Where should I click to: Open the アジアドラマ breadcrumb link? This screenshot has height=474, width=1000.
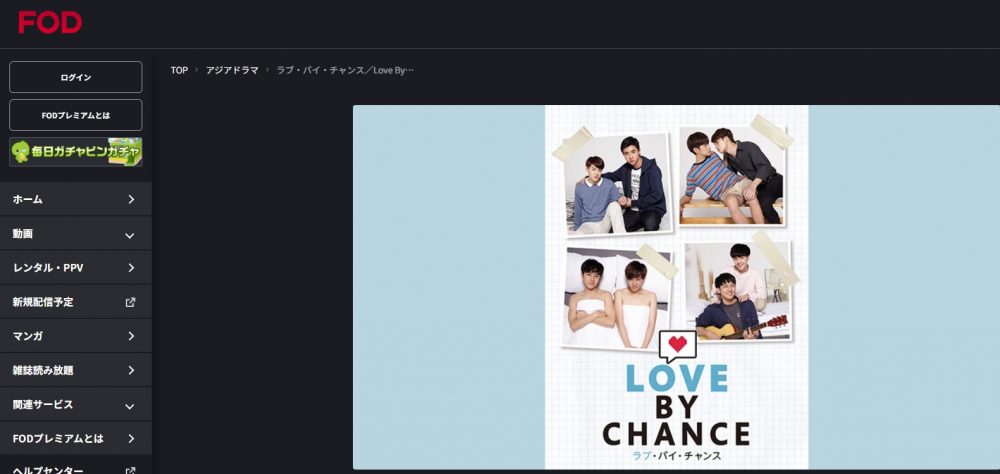[232, 70]
